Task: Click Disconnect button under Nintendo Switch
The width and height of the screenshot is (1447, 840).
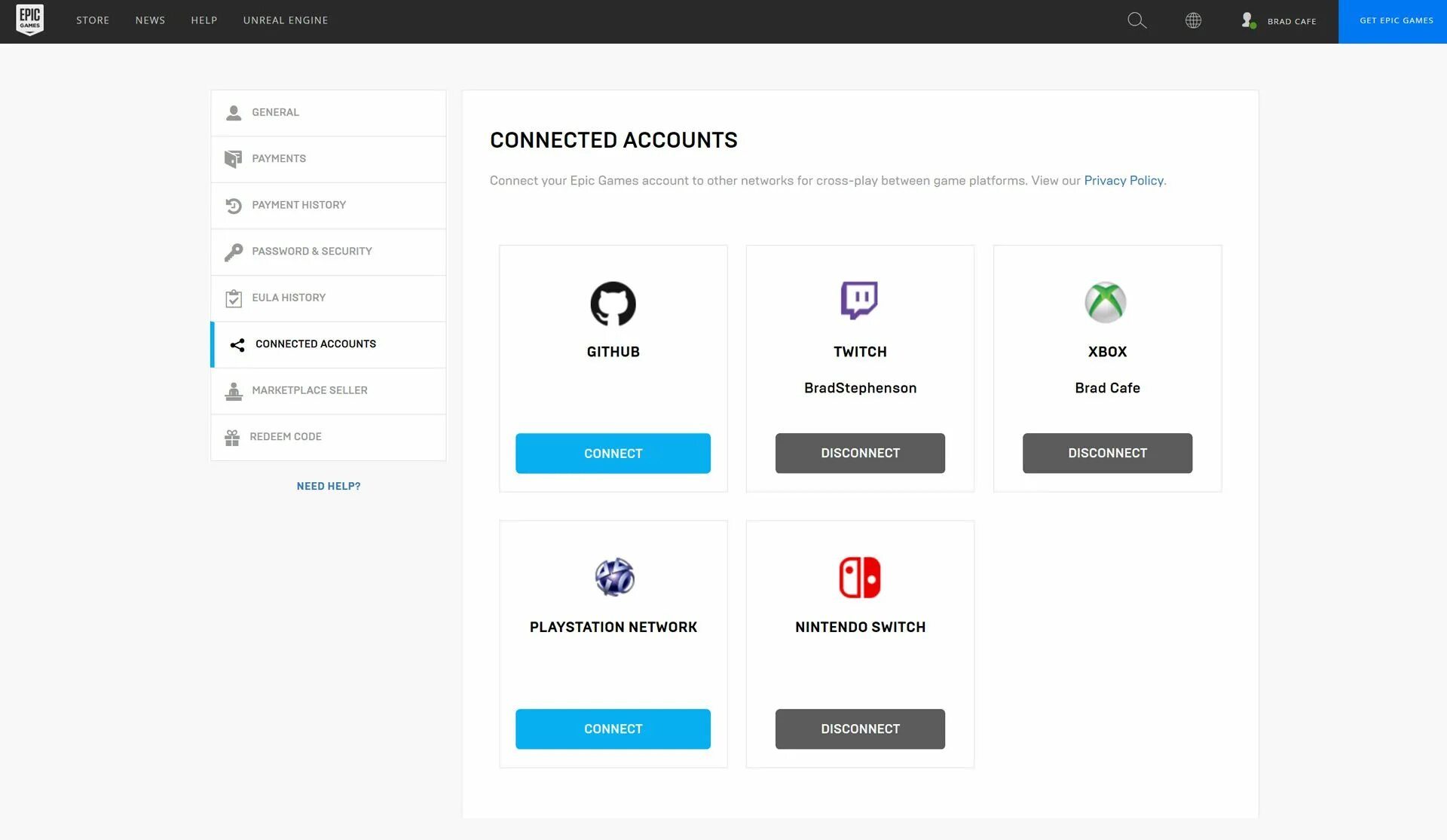Action: pyautogui.click(x=860, y=728)
